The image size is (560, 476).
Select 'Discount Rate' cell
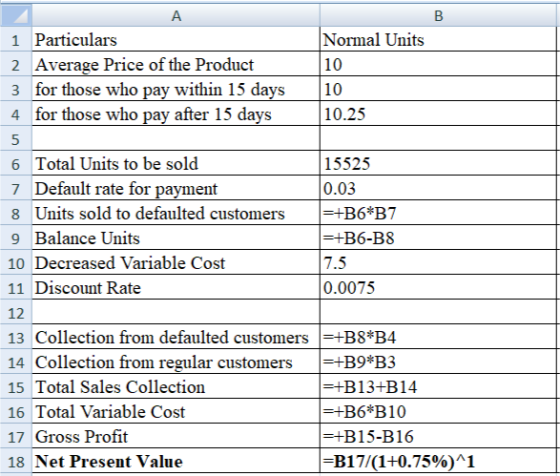tap(176, 287)
